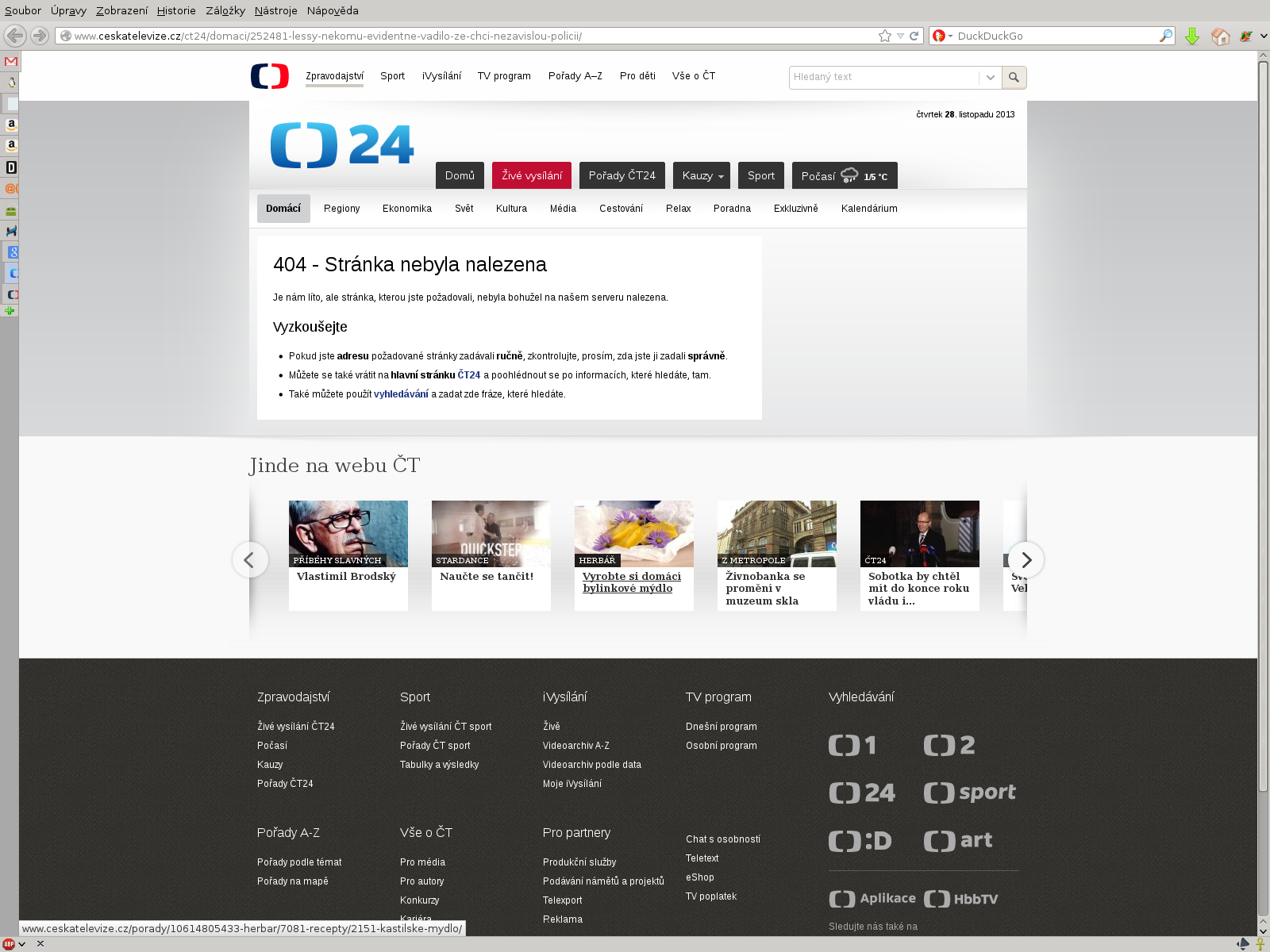Open the DuckDuckGo search engine selector
This screenshot has width=1270, height=952.
(x=943, y=36)
